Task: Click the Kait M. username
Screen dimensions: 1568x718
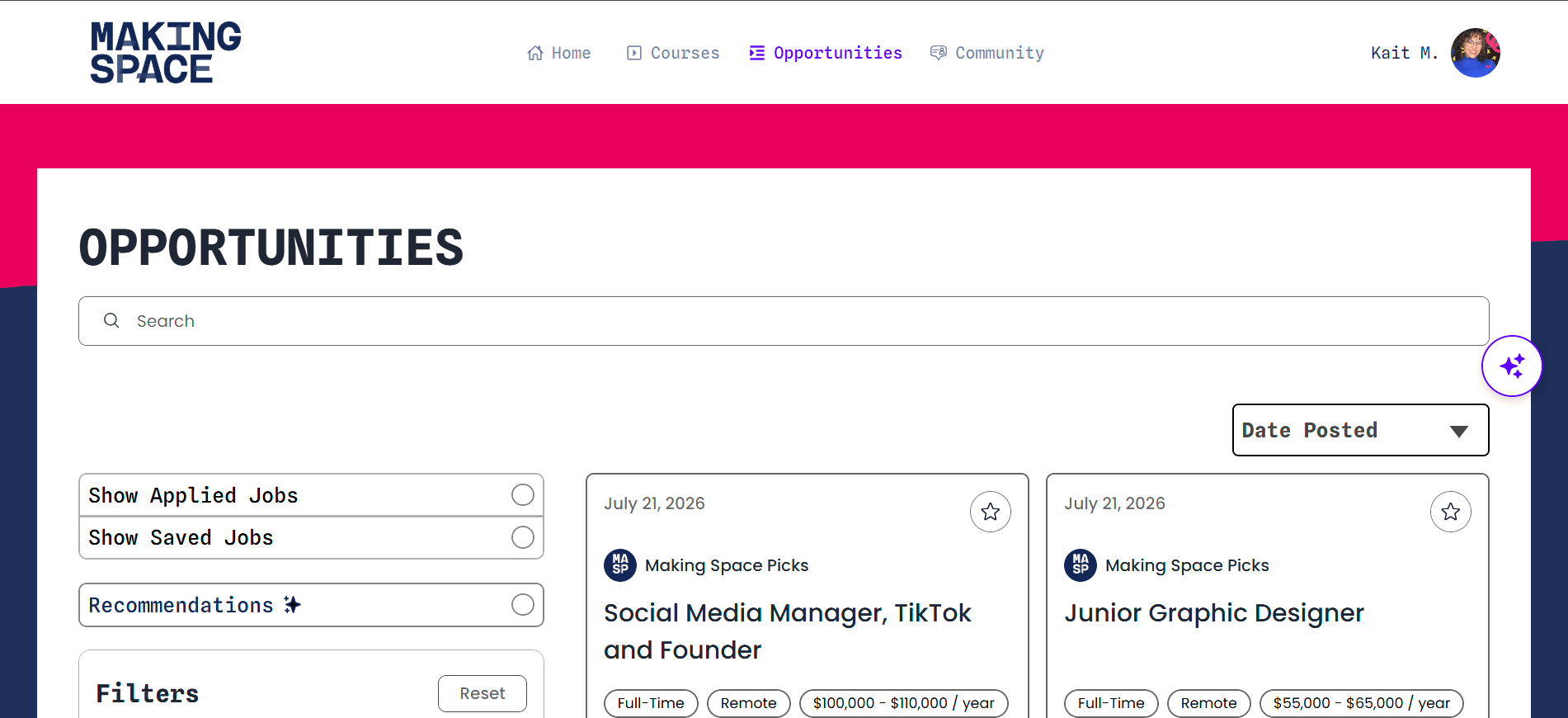Action: tap(1405, 53)
